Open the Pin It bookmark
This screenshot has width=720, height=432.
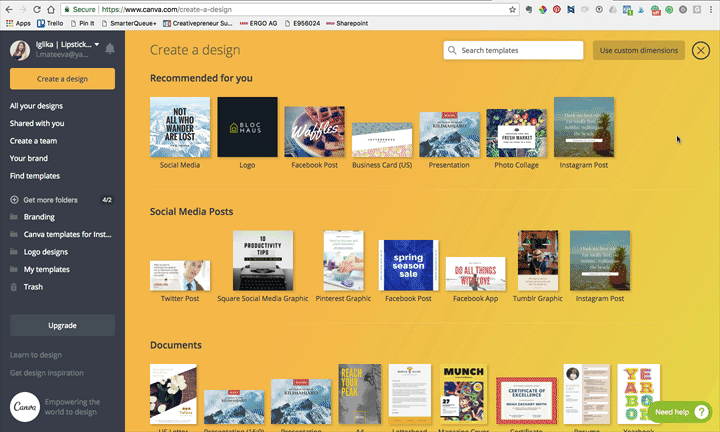click(82, 23)
